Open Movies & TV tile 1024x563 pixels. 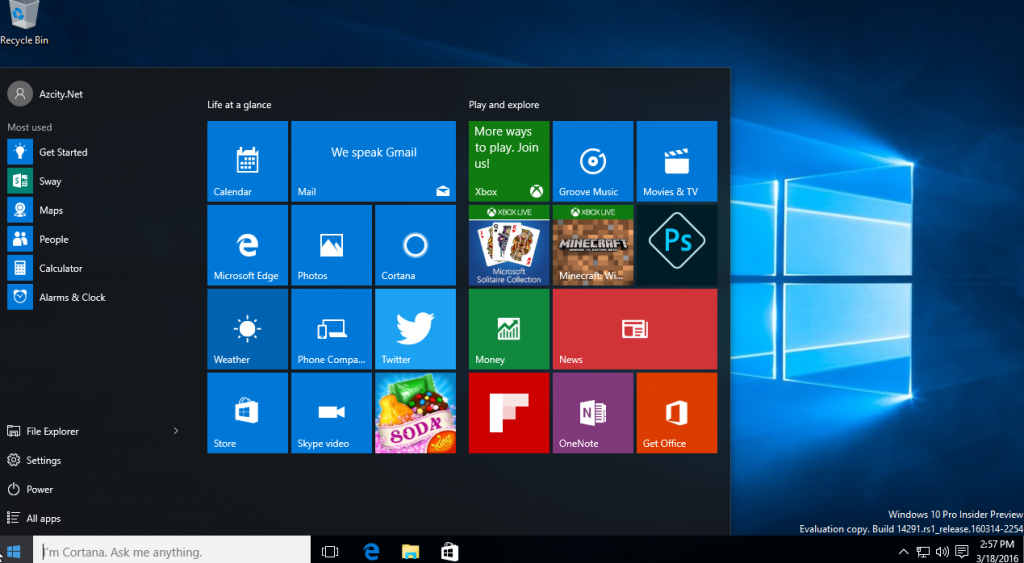click(x=677, y=161)
